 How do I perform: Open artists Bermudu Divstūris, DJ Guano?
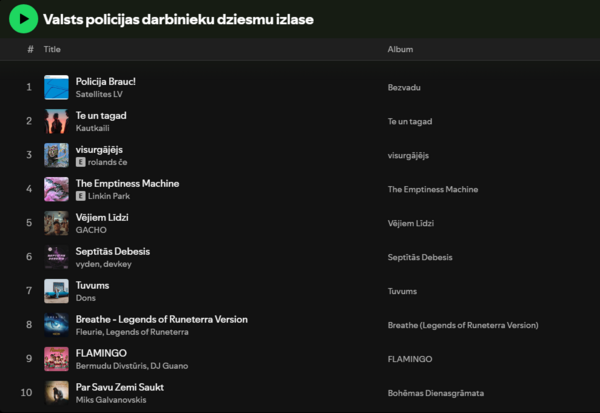click(132, 366)
